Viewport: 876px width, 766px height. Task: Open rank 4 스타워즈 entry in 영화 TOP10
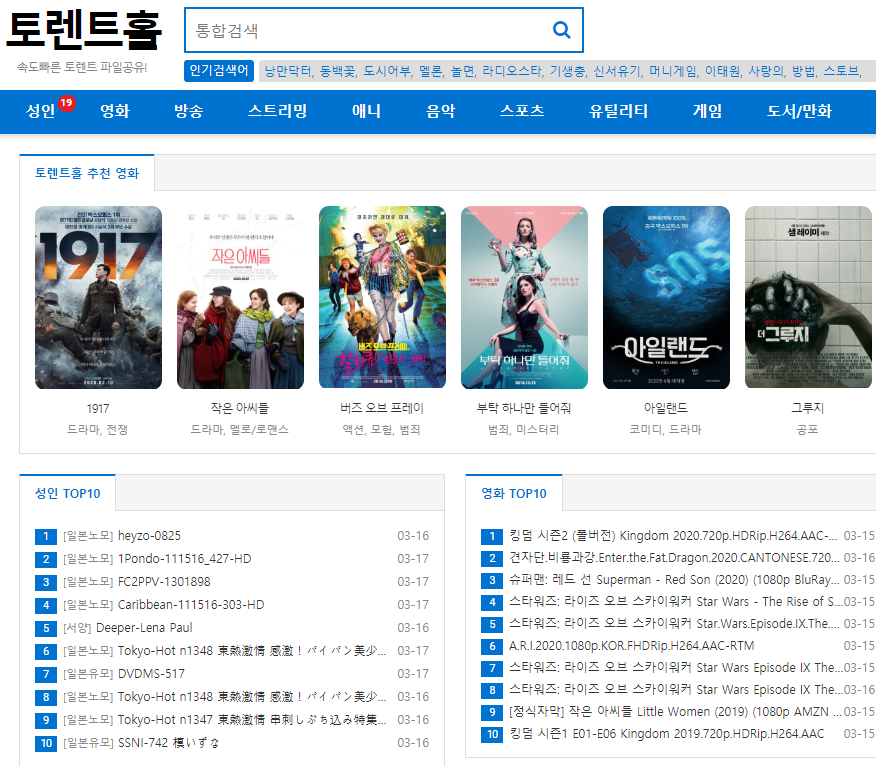[x=678, y=602]
